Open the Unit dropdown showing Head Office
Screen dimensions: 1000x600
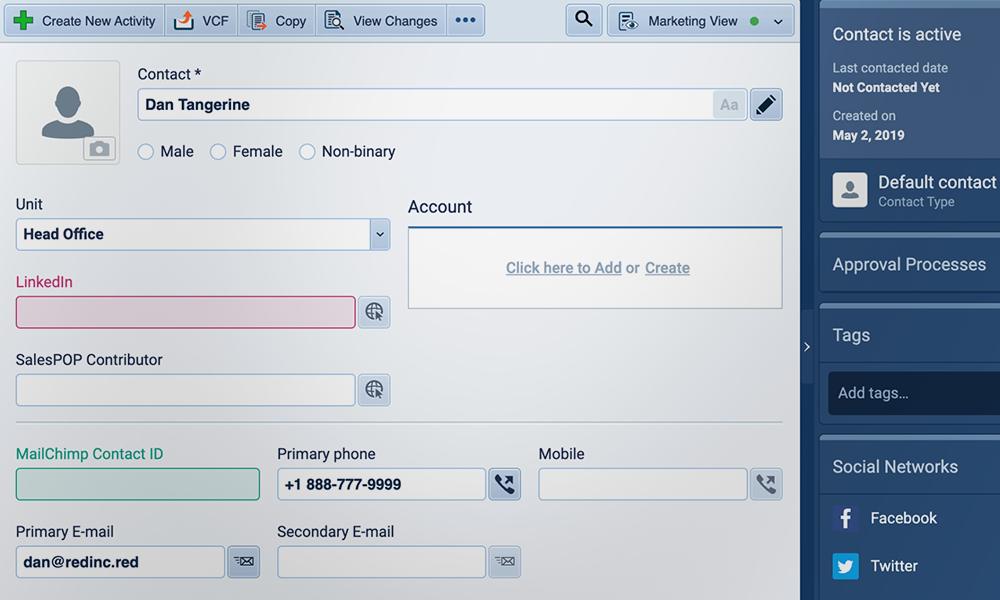tap(379, 234)
